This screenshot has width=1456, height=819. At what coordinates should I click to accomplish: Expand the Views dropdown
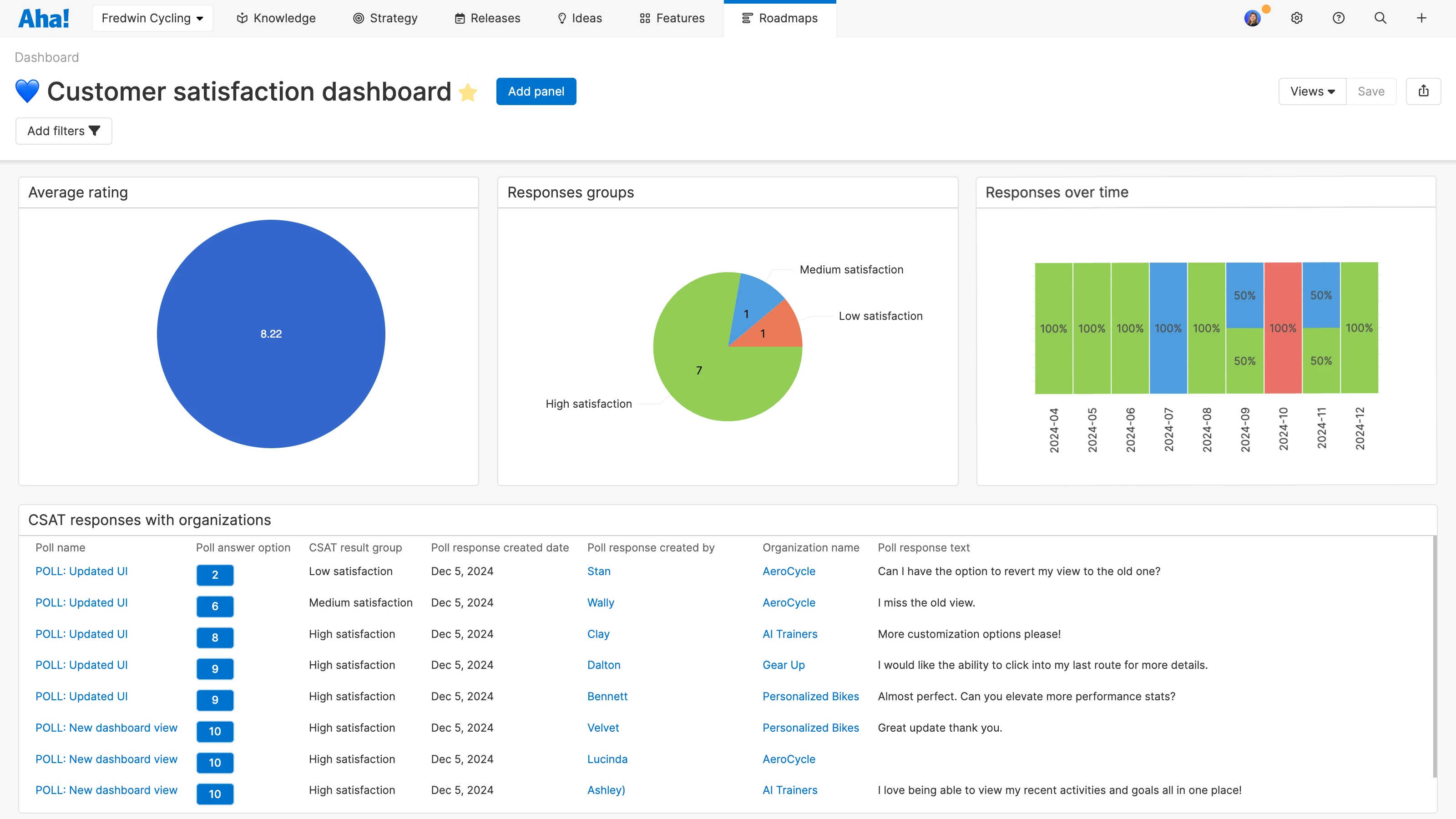(x=1312, y=91)
